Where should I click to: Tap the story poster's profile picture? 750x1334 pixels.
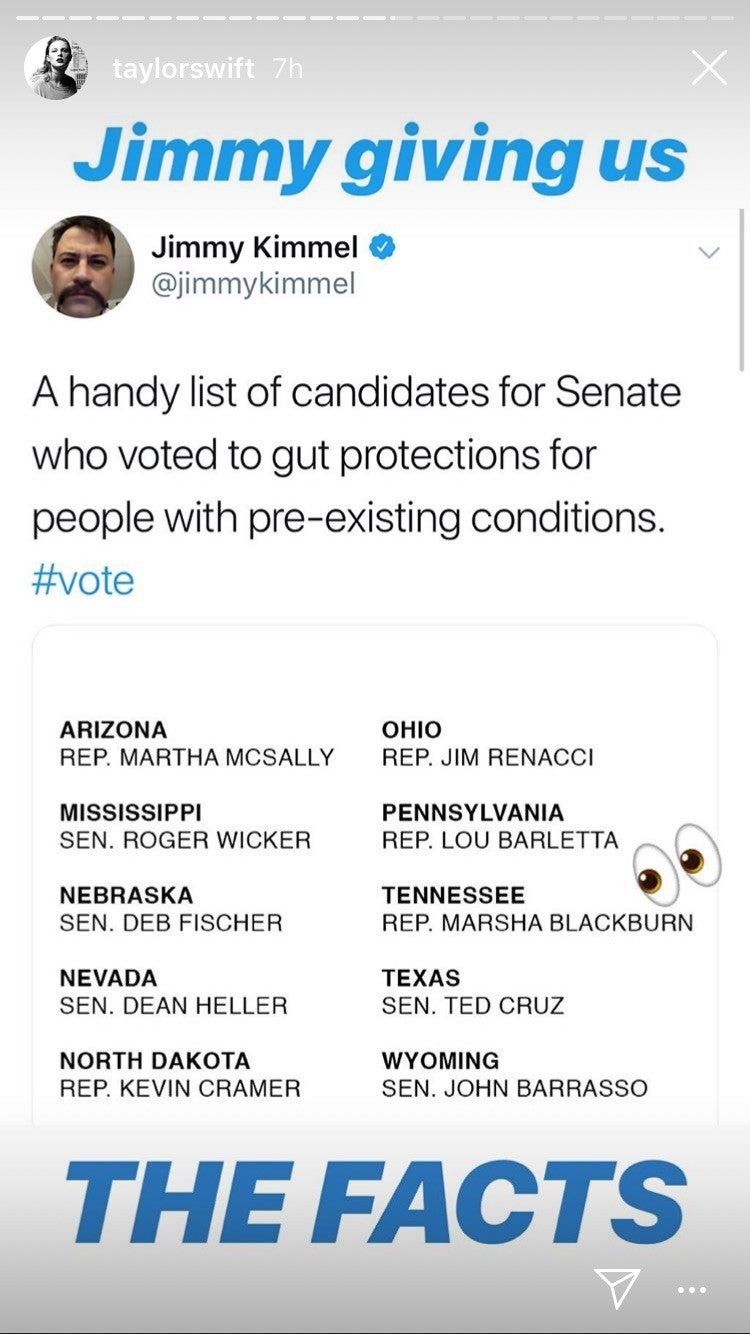[56, 68]
